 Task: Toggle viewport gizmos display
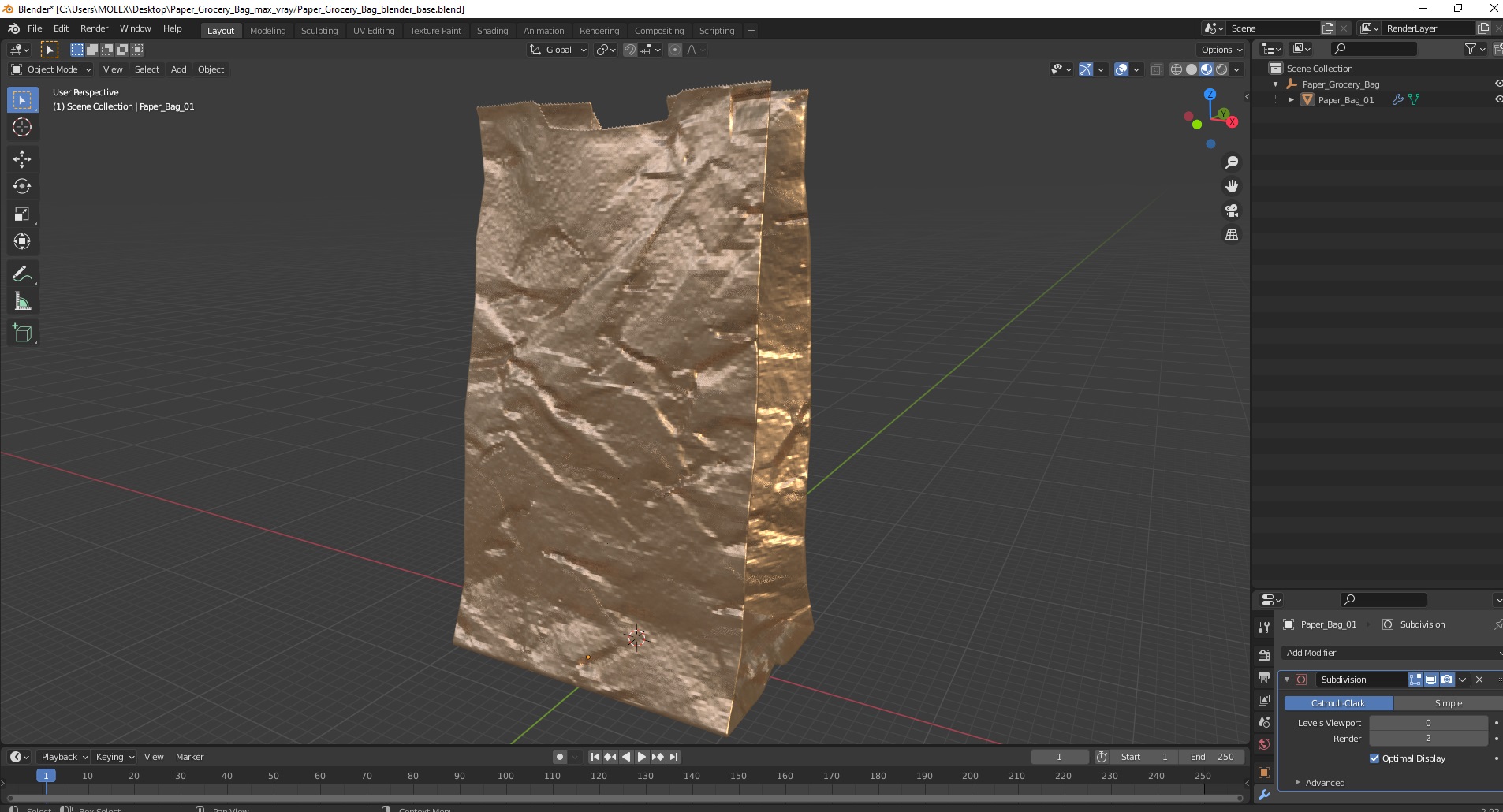coord(1086,69)
